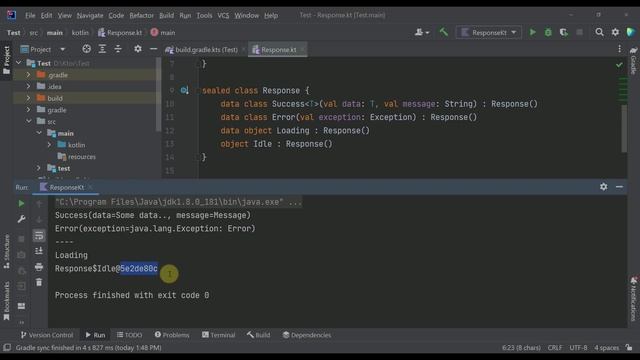This screenshot has width=640, height=360.
Task: Clear all console output with trash icon
Action: pos(39,282)
